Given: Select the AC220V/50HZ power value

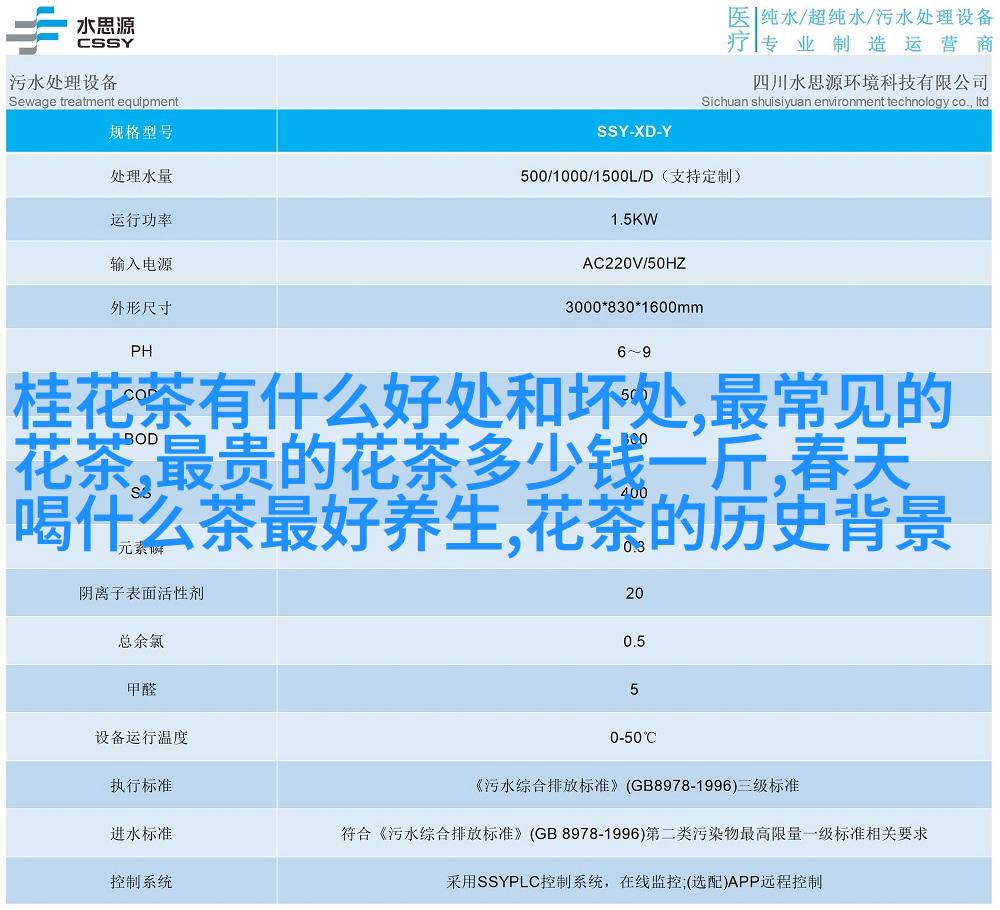Looking at the screenshot, I should coord(634,264).
